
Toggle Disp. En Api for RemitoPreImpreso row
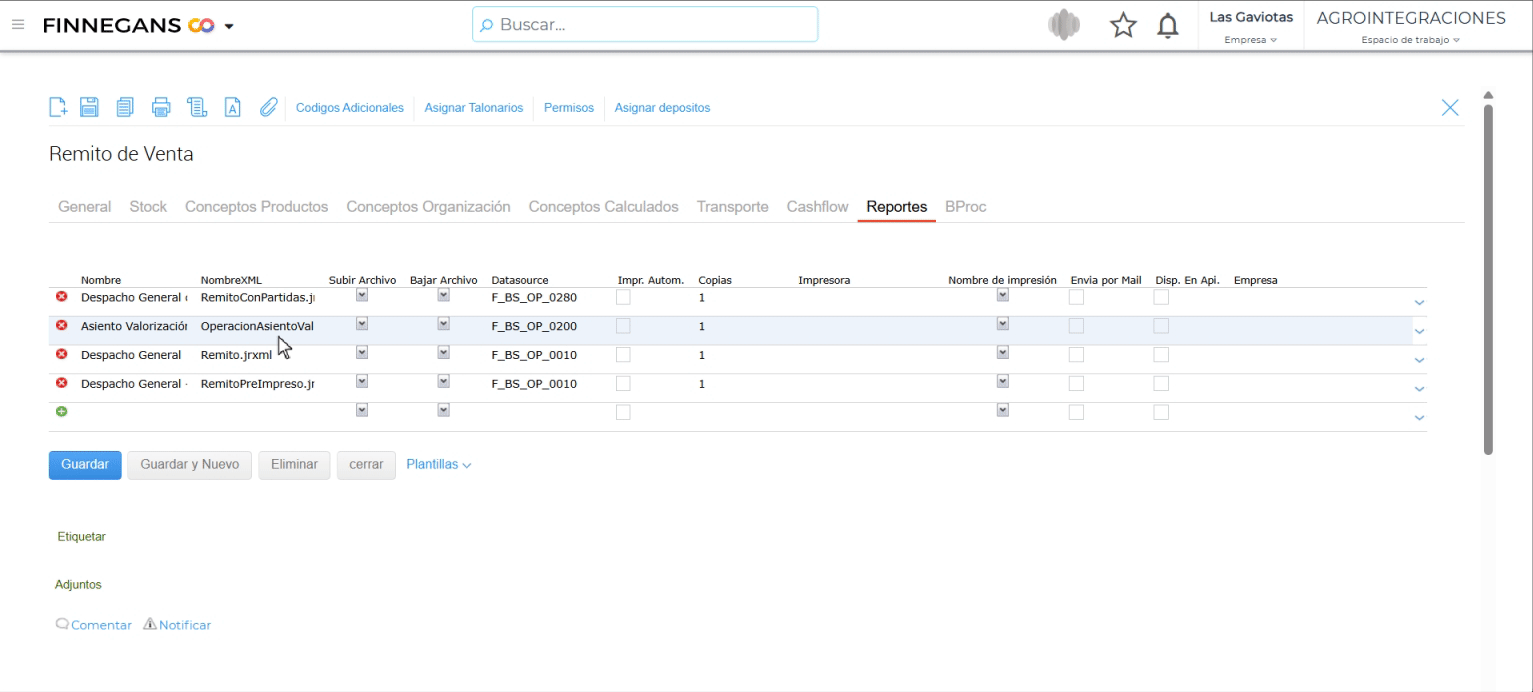coord(1161,383)
